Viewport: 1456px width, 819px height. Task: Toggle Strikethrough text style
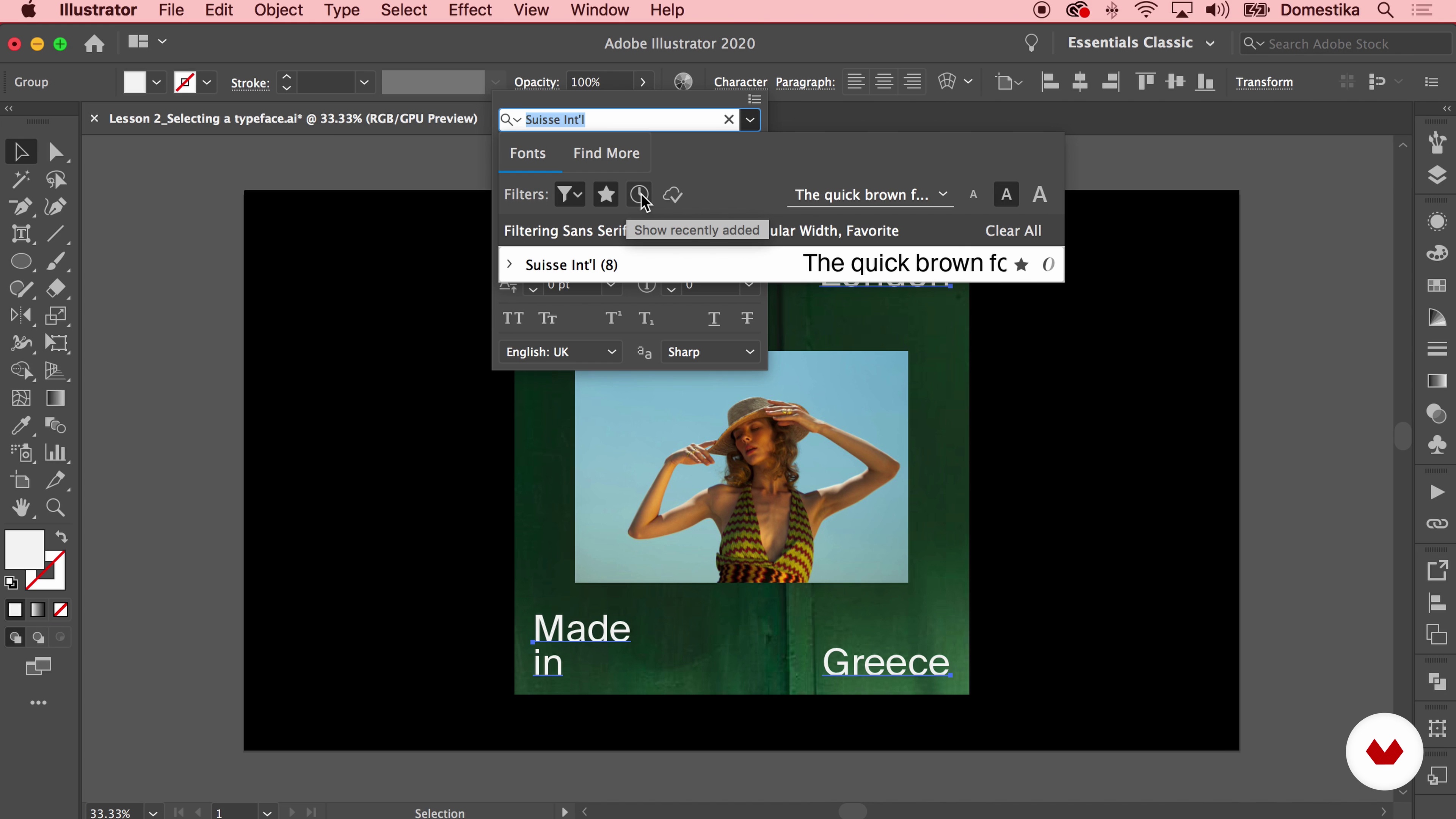[x=747, y=318]
